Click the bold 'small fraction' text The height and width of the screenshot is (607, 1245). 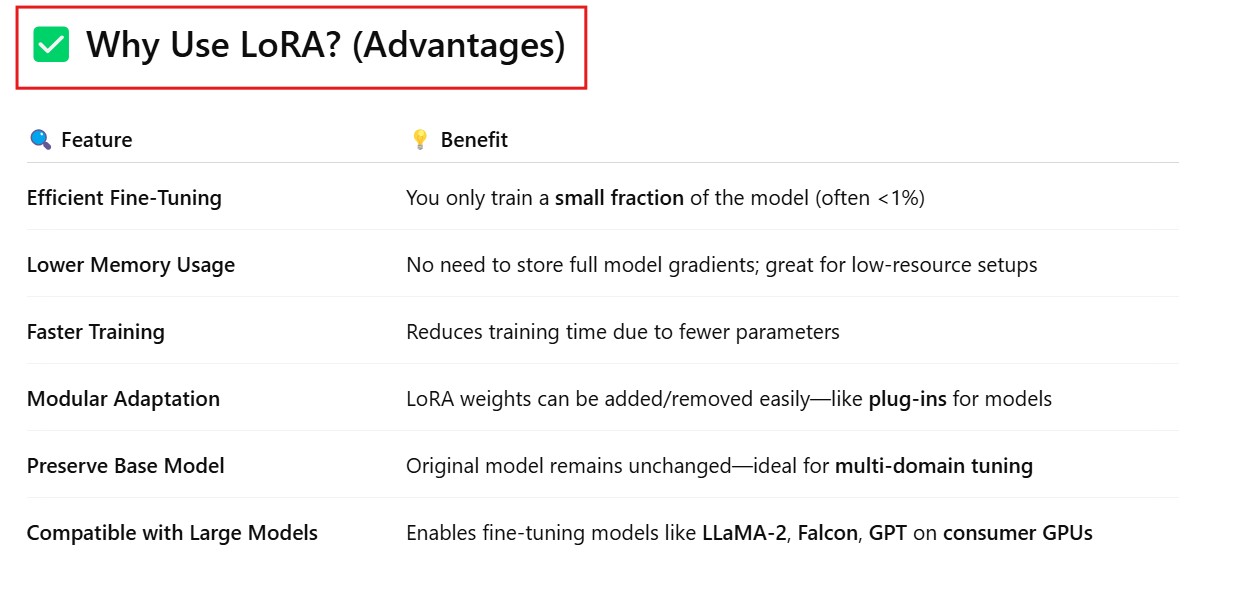619,198
